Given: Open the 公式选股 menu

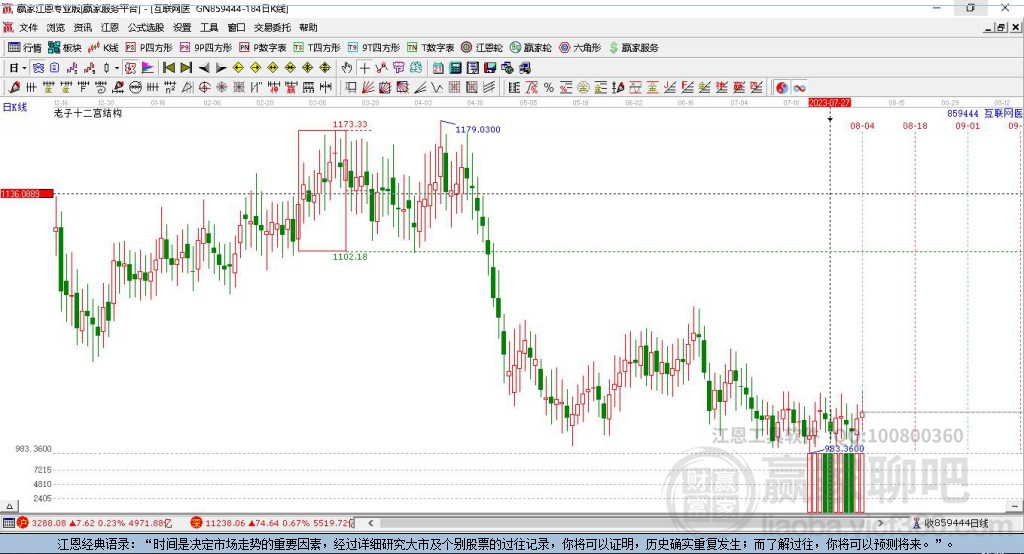Looking at the screenshot, I should [x=146, y=27].
